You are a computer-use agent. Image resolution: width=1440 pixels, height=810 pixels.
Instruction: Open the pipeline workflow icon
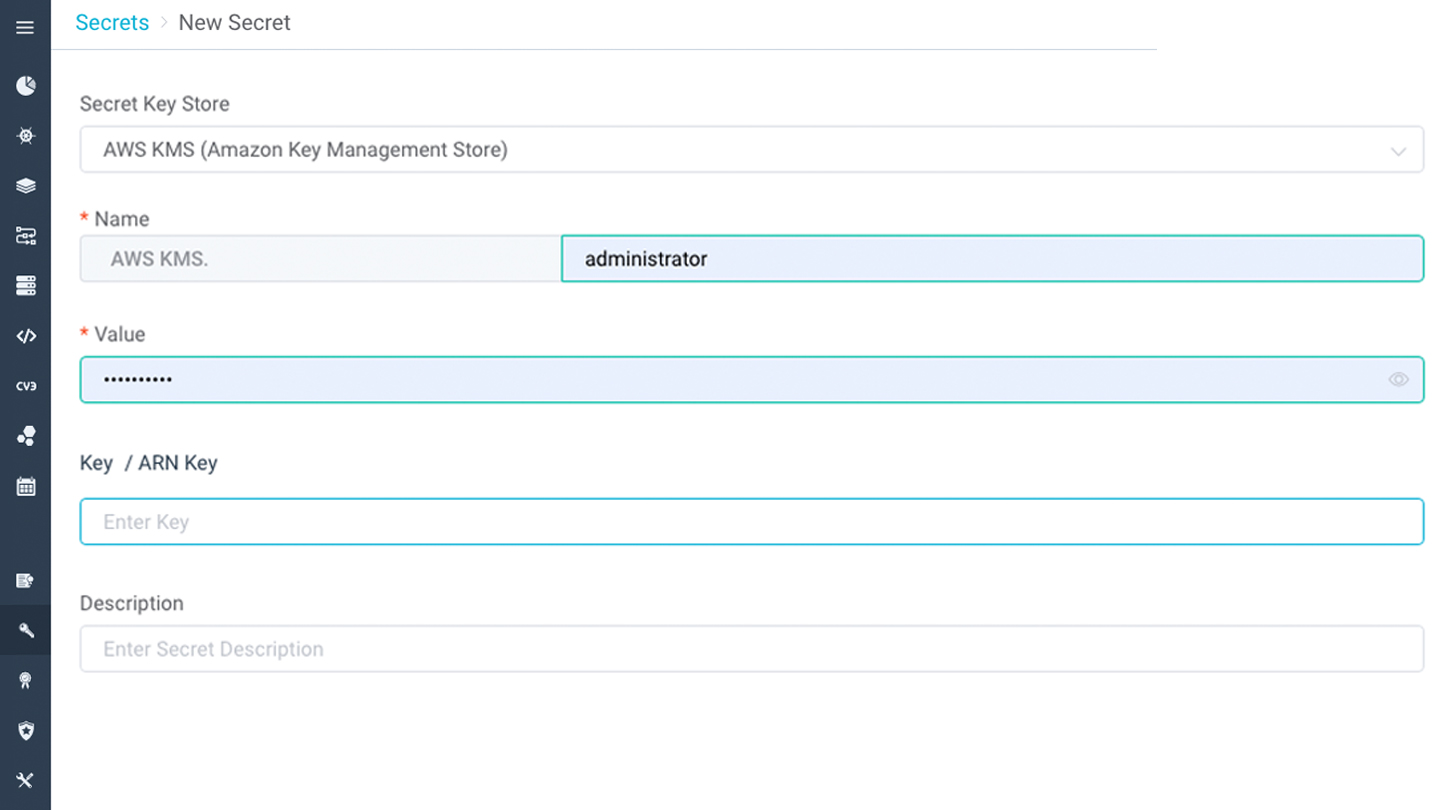click(x=25, y=236)
